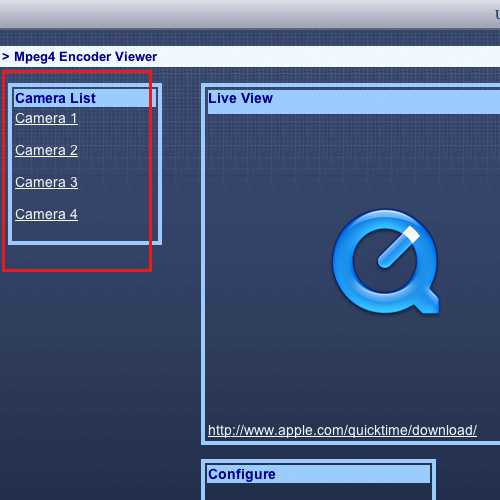The image size is (500, 500).
Task: Select Camera 2 from the camera list
Action: (x=46, y=150)
